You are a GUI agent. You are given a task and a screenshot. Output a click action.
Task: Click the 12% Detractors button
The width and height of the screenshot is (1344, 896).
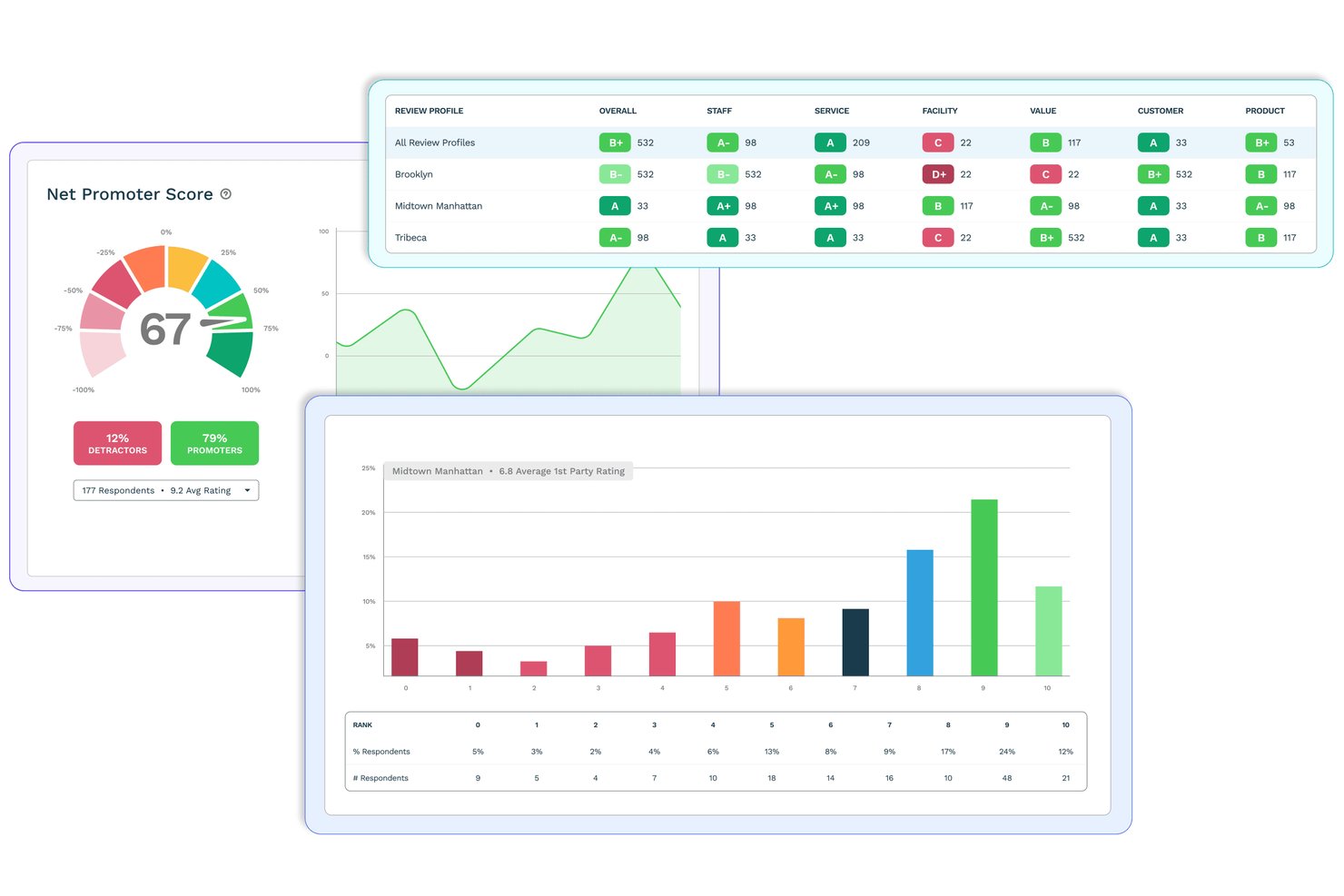click(x=117, y=443)
